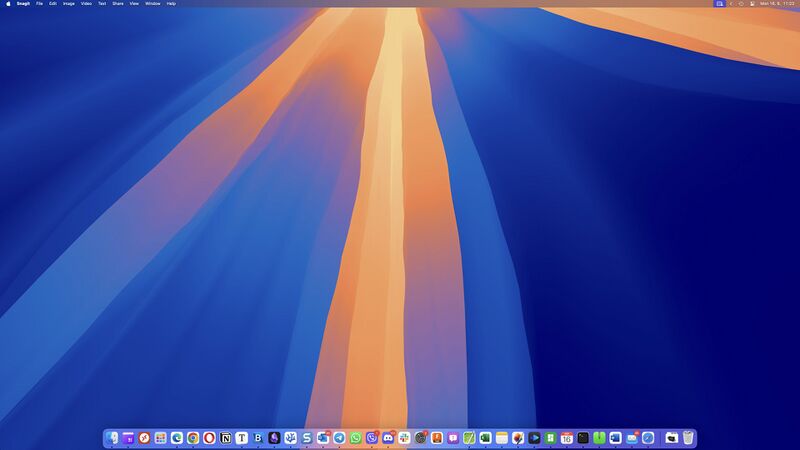Viewport: 800px width, 450px height.
Task: Launch Microsoft Word from the dock
Action: pos(615,438)
